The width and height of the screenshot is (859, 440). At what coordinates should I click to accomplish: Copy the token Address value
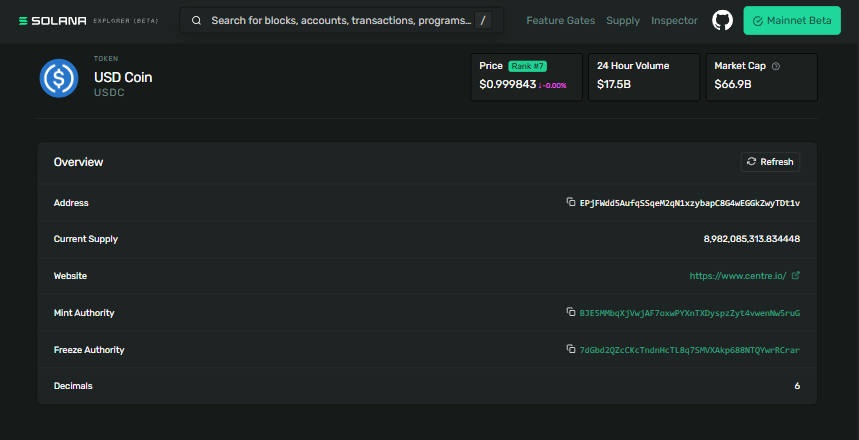[571, 202]
